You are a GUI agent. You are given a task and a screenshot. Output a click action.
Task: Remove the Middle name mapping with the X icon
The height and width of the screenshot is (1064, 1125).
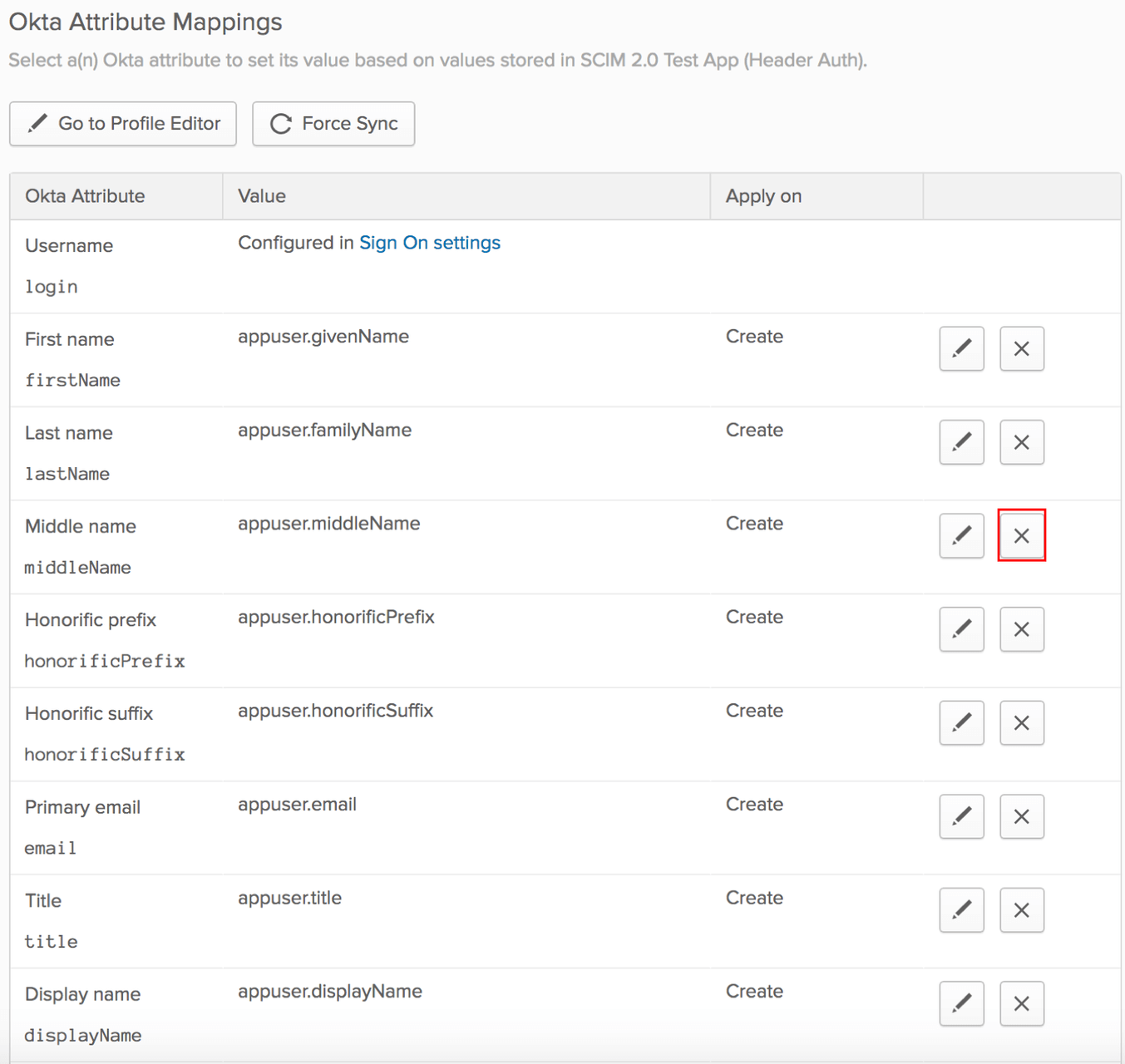point(1021,535)
